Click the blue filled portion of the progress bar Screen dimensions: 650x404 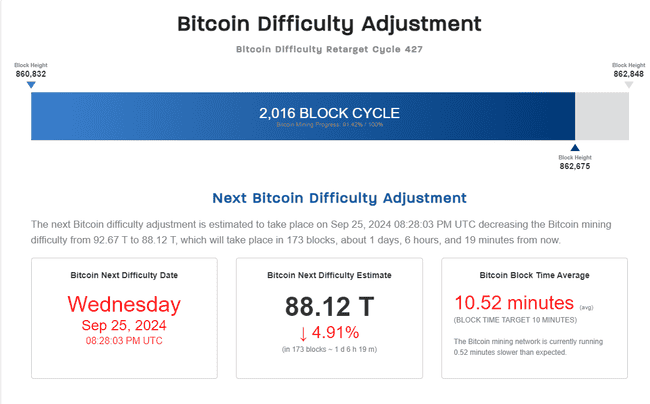150,115
